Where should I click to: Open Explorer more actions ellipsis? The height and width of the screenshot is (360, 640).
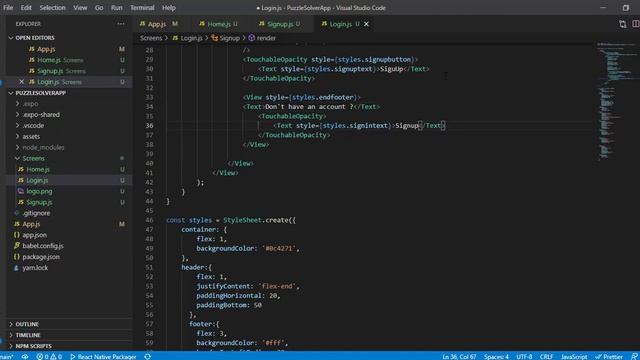point(121,24)
